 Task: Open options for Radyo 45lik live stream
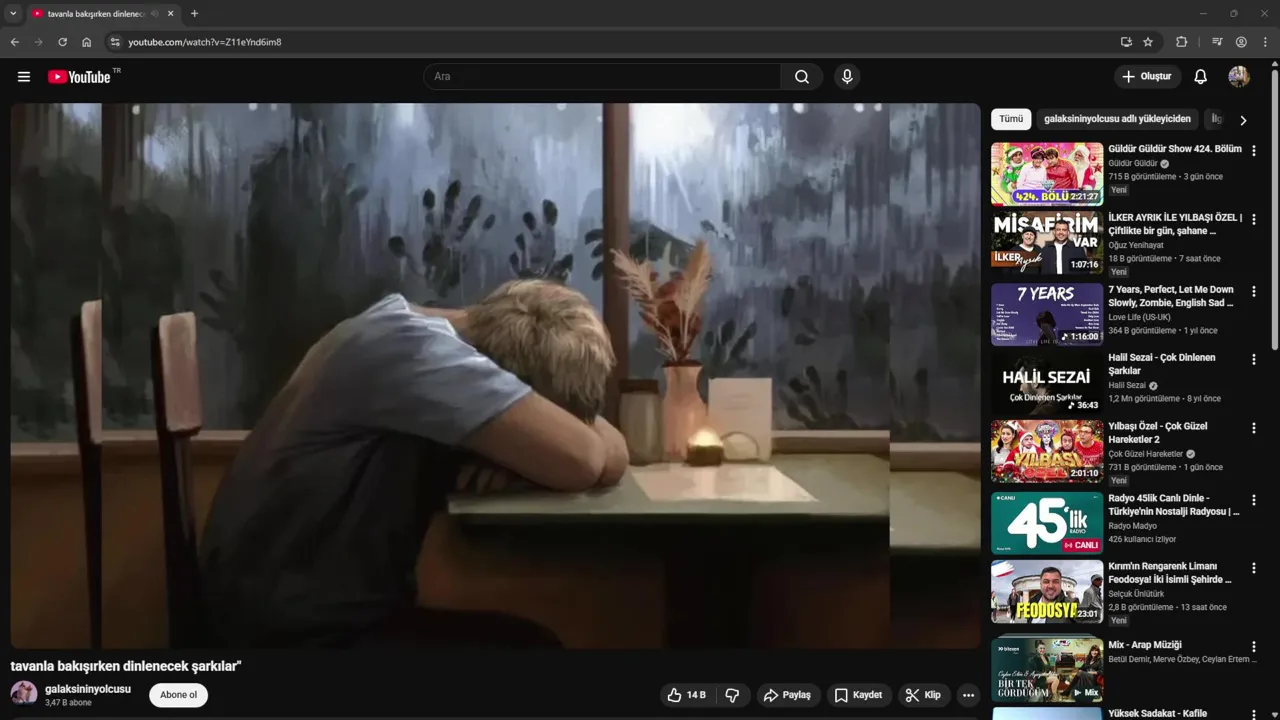(x=1254, y=500)
